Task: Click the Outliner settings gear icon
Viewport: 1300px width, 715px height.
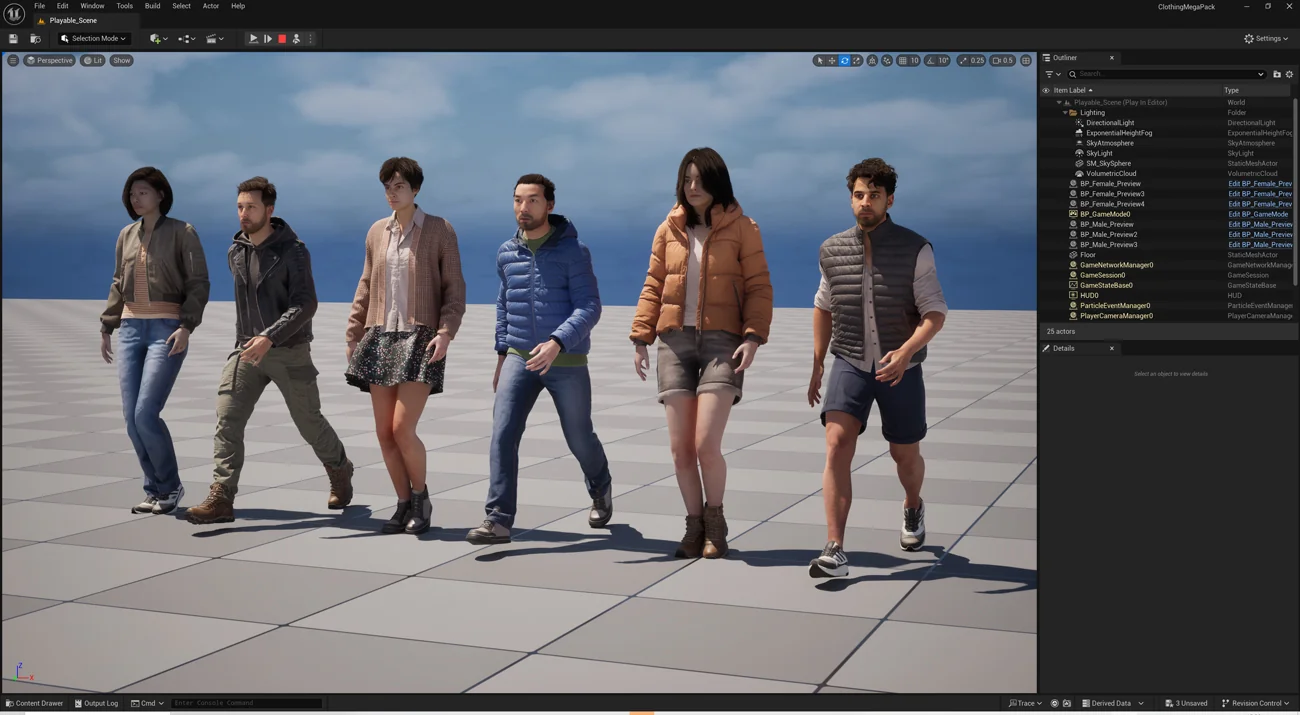Action: point(1289,74)
